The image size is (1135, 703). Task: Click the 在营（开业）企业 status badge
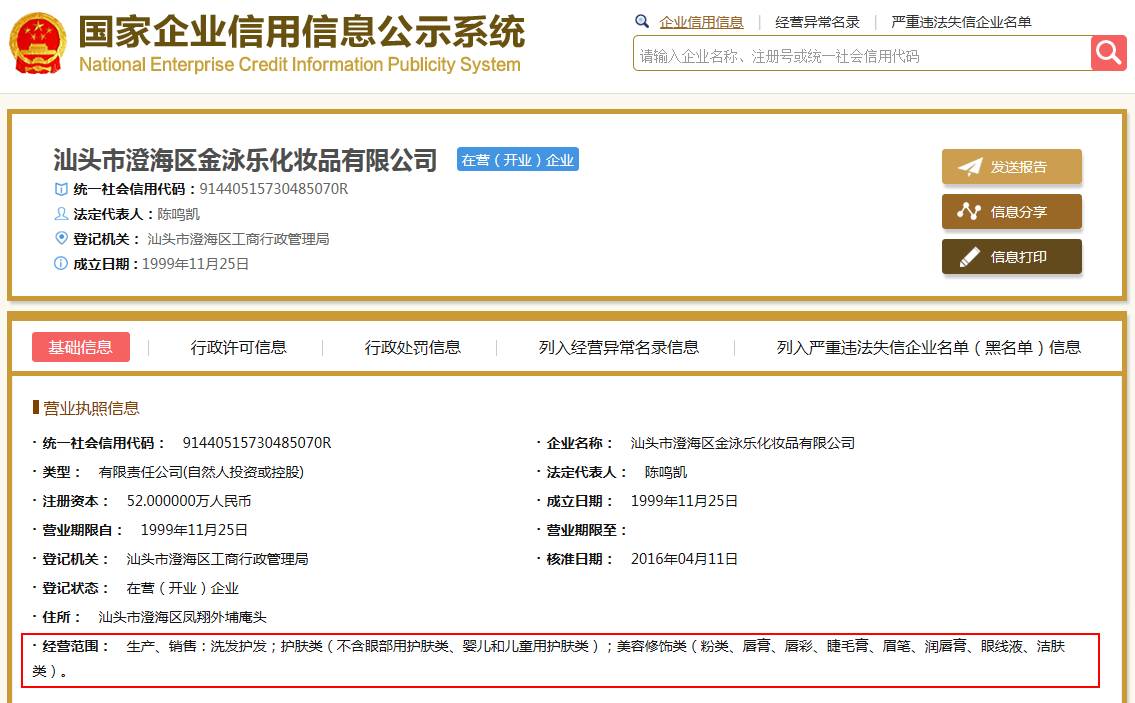tap(518, 159)
